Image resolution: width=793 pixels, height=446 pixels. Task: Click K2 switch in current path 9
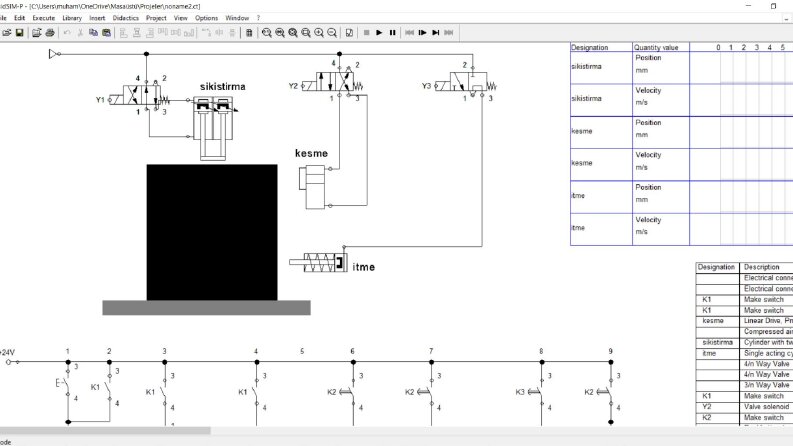(603, 392)
